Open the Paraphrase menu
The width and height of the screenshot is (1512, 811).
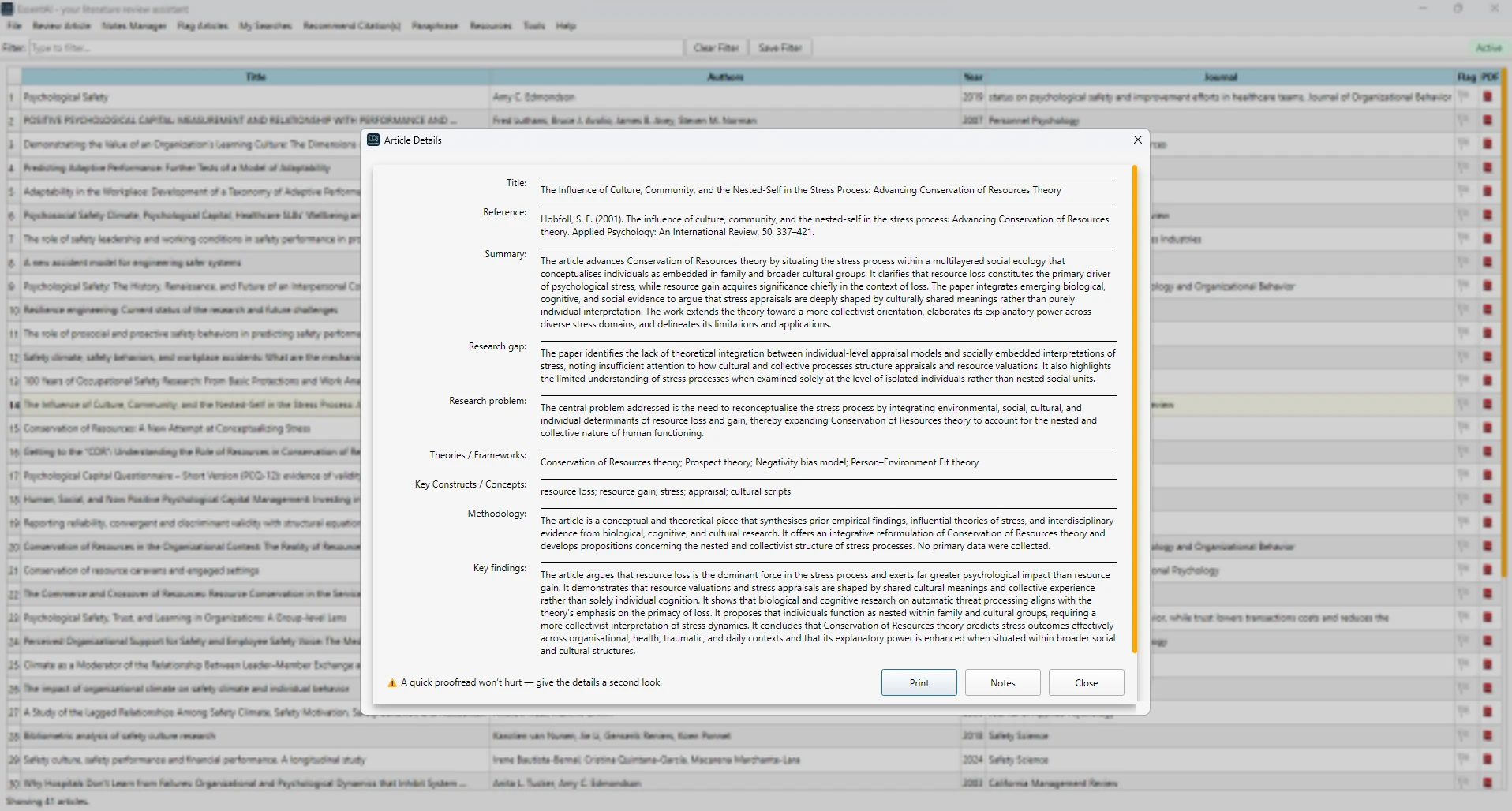tap(435, 26)
